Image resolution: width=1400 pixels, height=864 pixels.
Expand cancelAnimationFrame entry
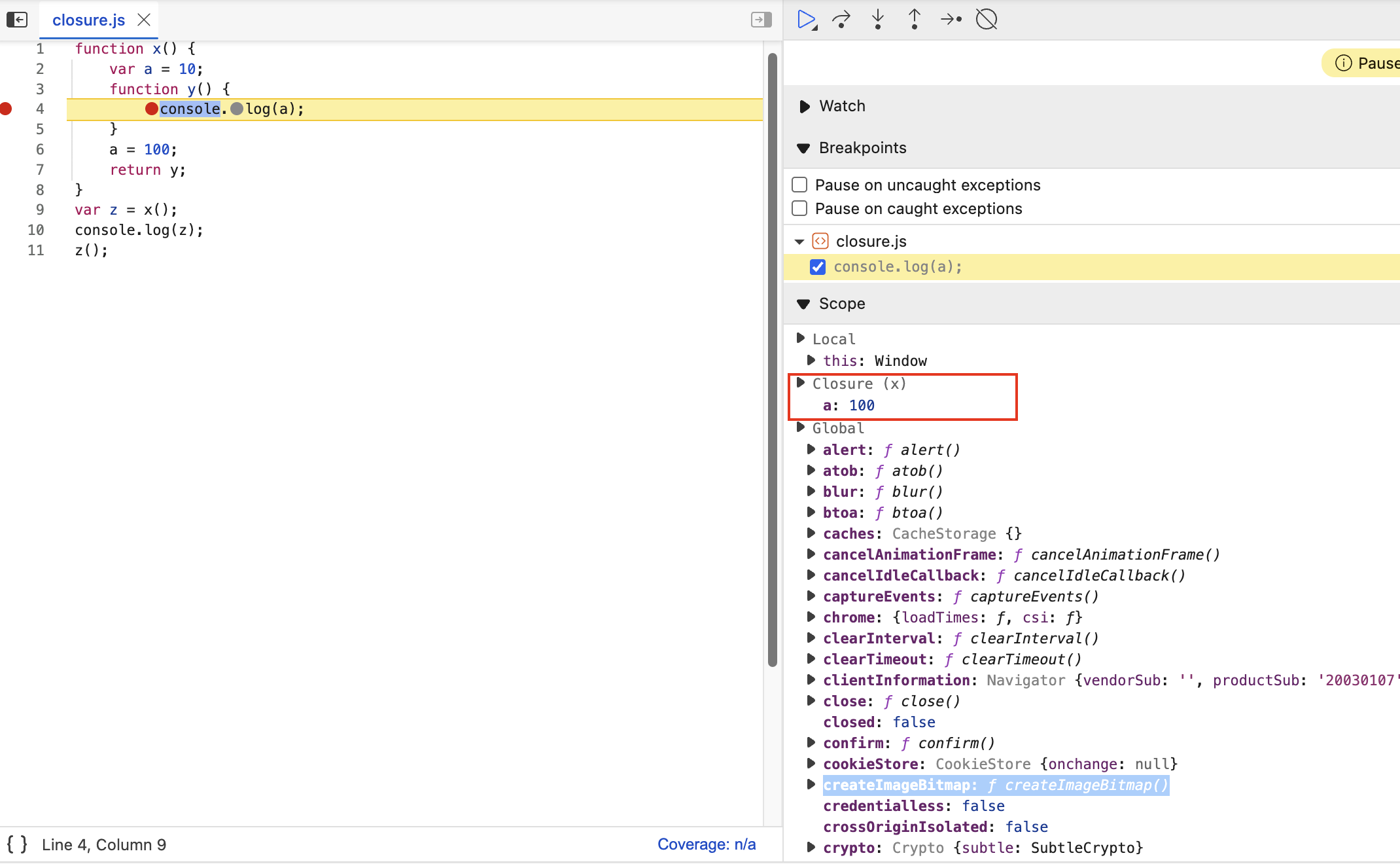pyautogui.click(x=811, y=554)
